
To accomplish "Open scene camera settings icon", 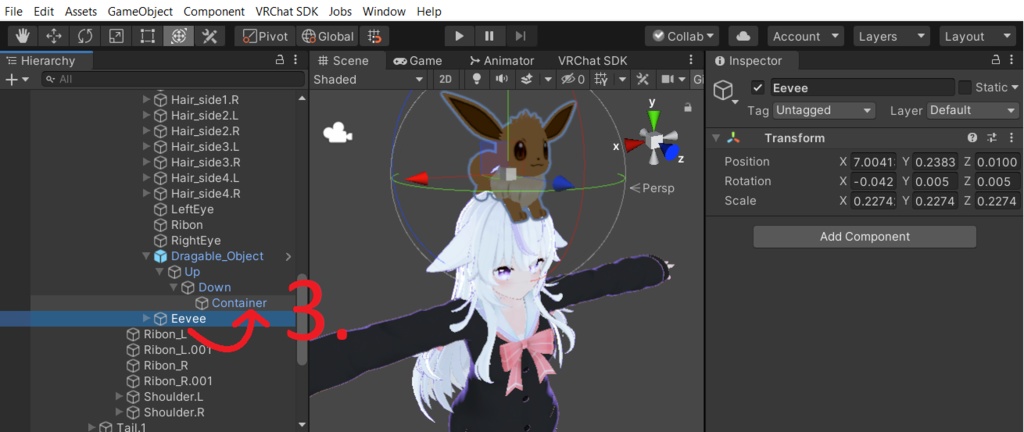I will coord(668,80).
